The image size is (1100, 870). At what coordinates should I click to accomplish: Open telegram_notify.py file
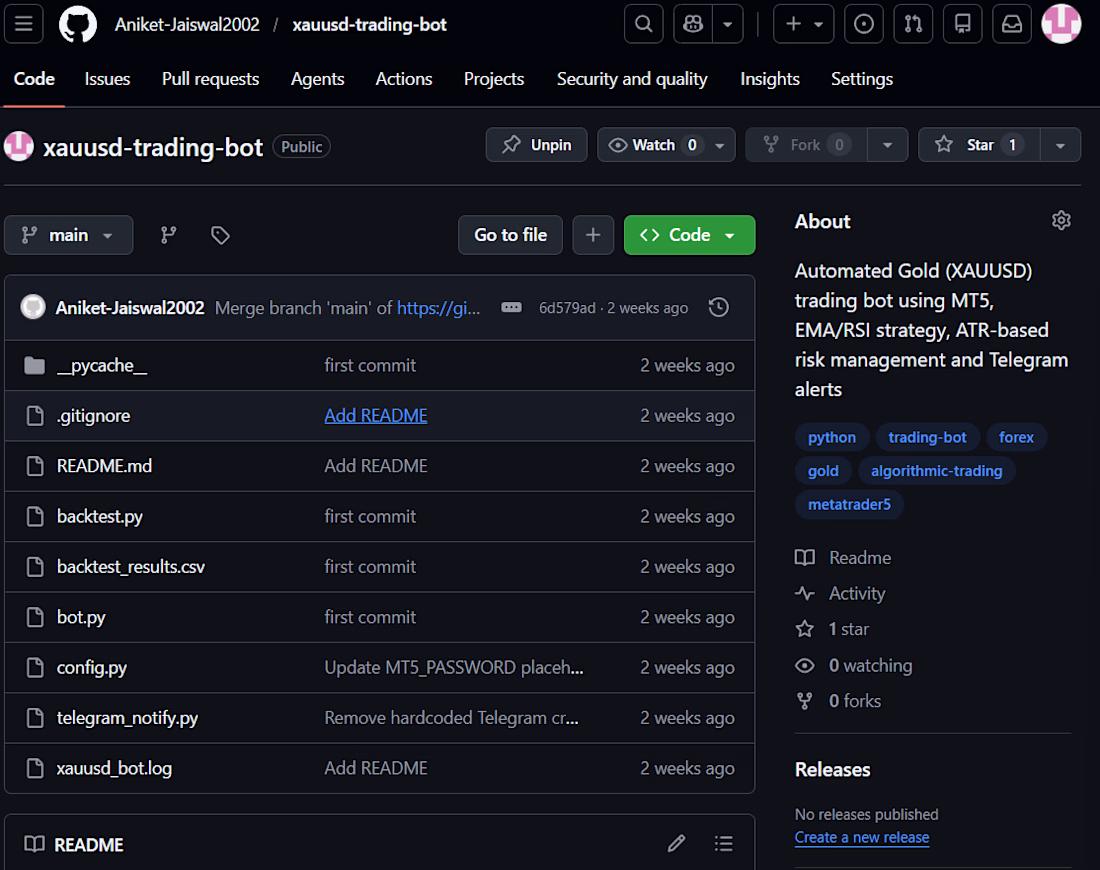click(x=127, y=718)
